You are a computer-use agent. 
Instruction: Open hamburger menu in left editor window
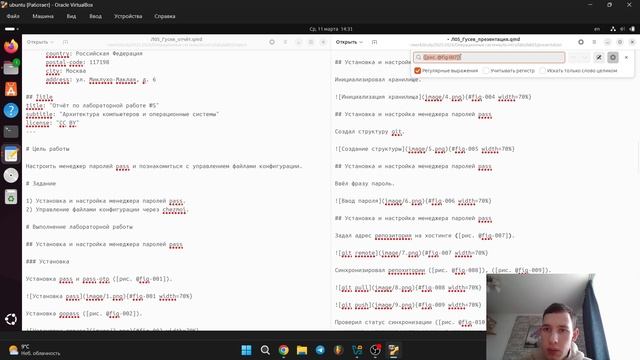pyautogui.click(x=285, y=42)
